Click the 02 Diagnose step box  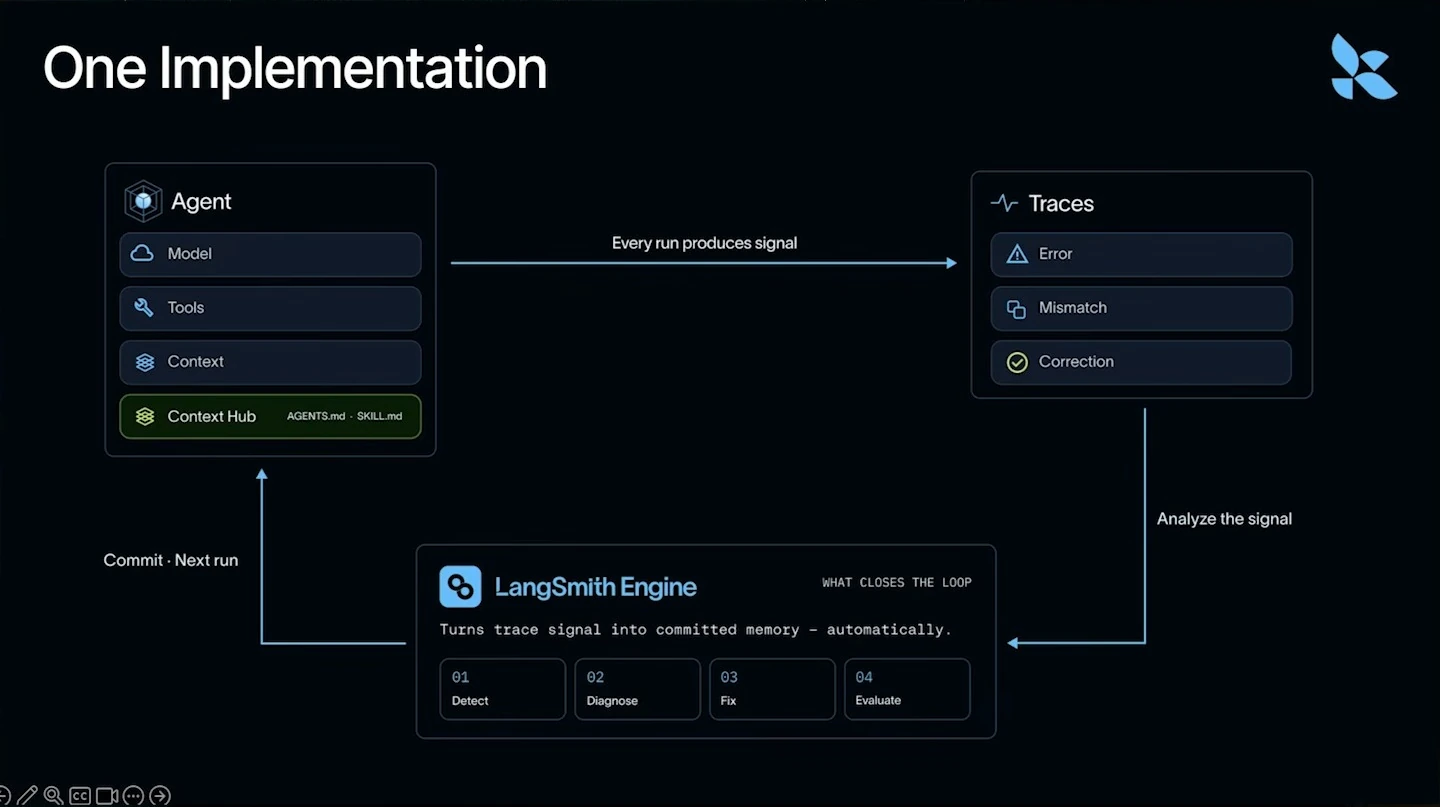(637, 688)
